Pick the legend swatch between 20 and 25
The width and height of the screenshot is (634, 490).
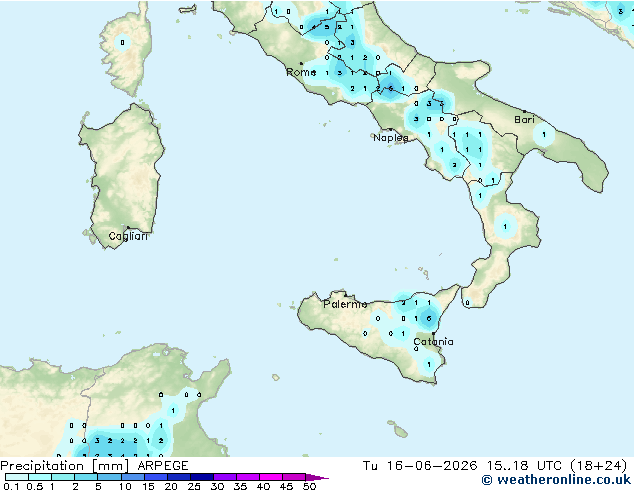[178, 477]
